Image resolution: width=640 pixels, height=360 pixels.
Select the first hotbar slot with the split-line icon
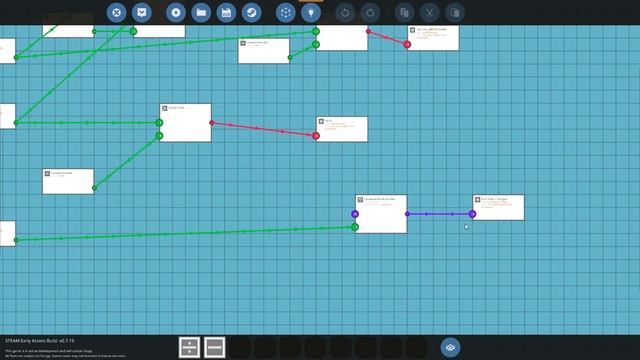pos(189,347)
